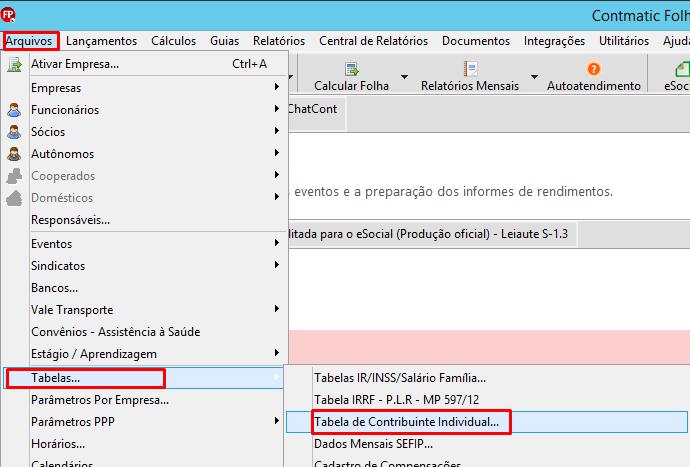Open the Ajuda menu
The height and width of the screenshot is (467, 690).
(675, 41)
